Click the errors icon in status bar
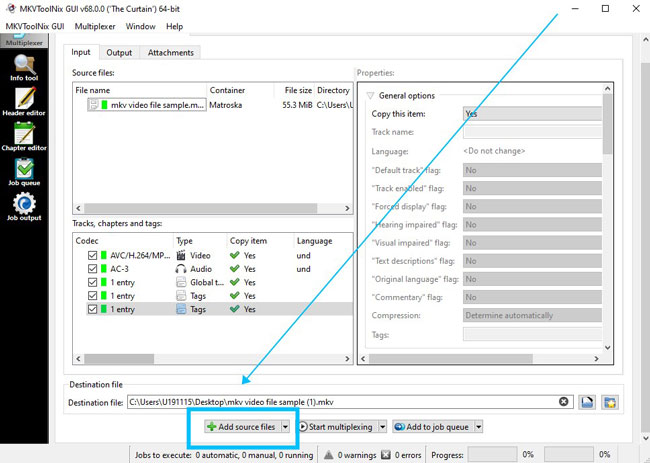Image resolution: width=650 pixels, height=463 pixels. point(386,455)
